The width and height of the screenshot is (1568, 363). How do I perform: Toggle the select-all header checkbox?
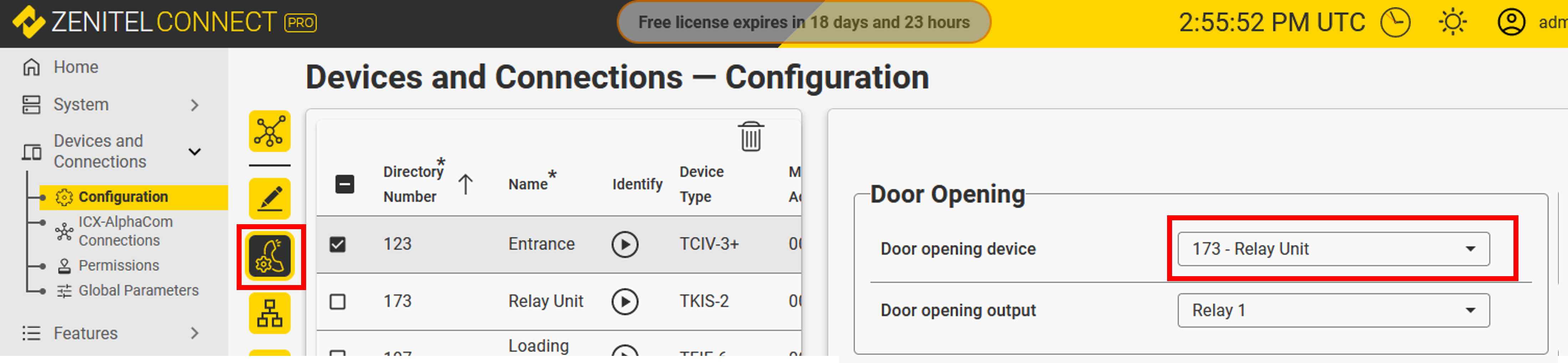coord(345,184)
